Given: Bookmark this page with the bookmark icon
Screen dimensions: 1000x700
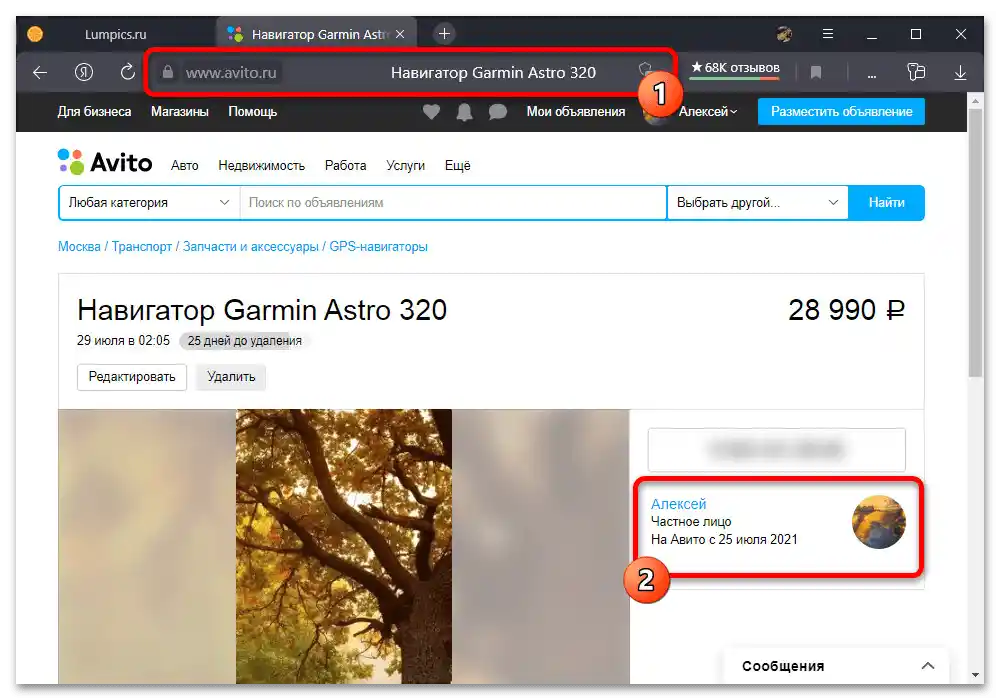Looking at the screenshot, I should (x=816, y=73).
